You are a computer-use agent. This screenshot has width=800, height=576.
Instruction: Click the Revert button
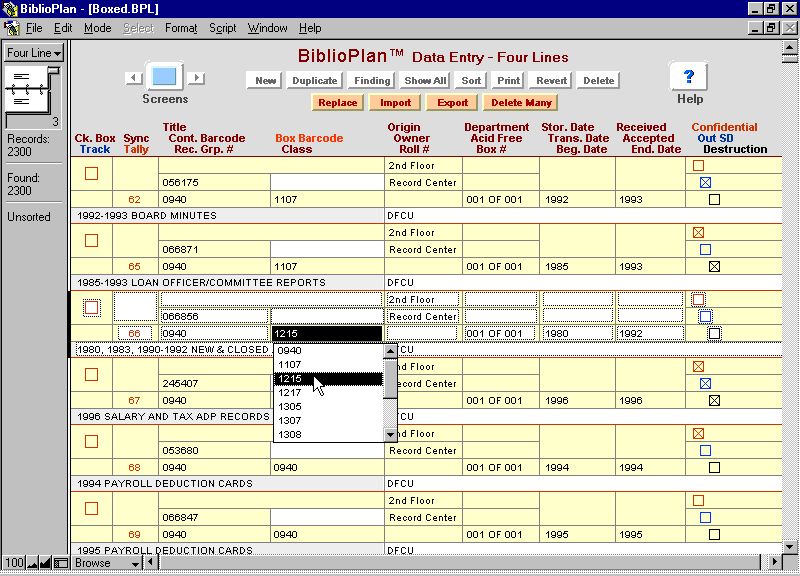pos(552,80)
